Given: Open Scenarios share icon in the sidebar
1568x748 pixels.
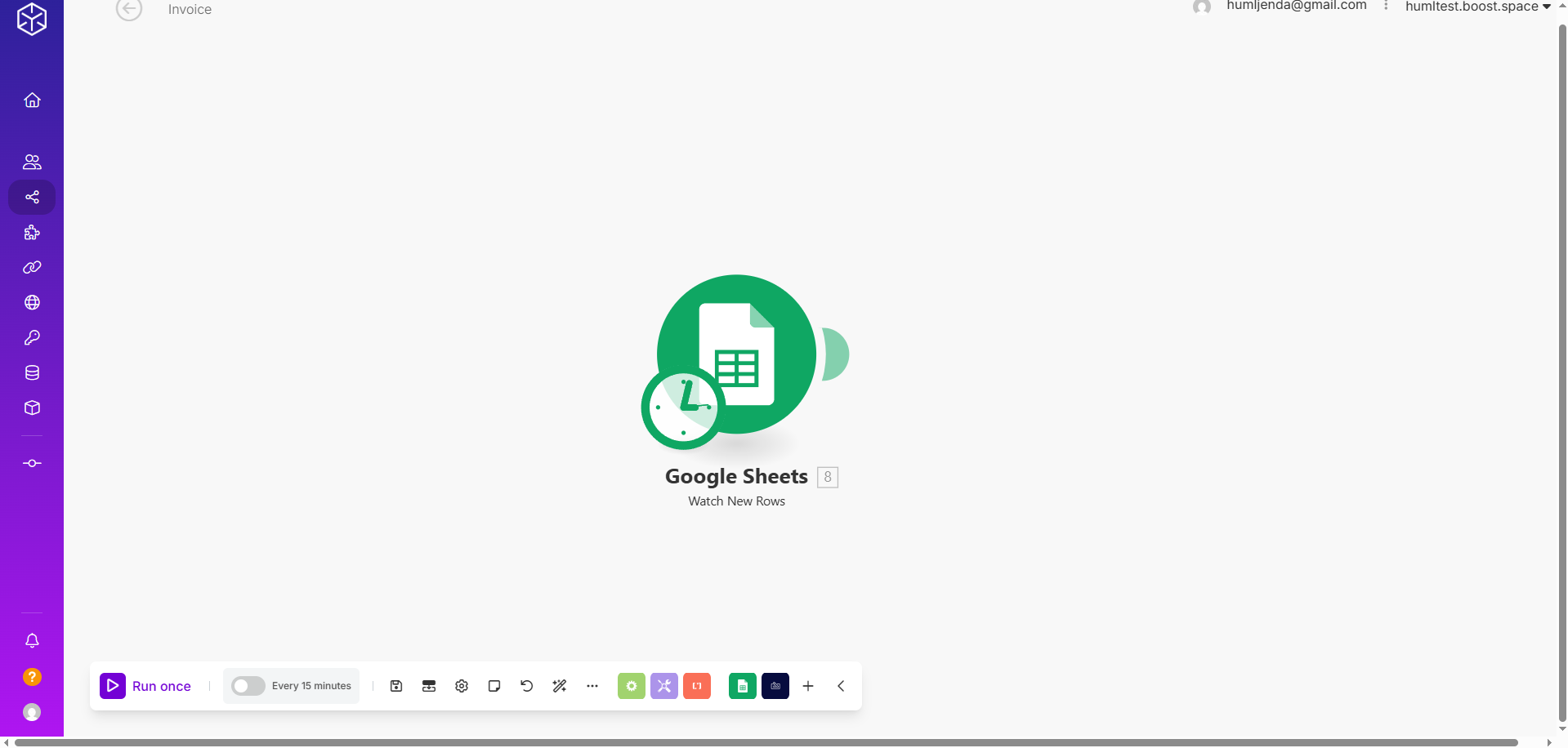Looking at the screenshot, I should 32,197.
